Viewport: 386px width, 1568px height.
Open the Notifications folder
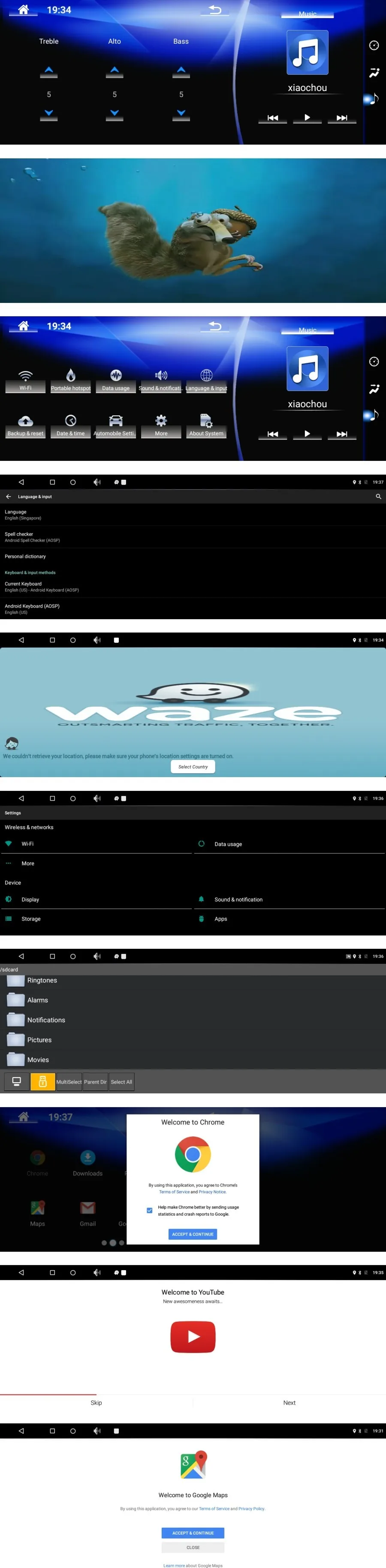click(193, 1020)
